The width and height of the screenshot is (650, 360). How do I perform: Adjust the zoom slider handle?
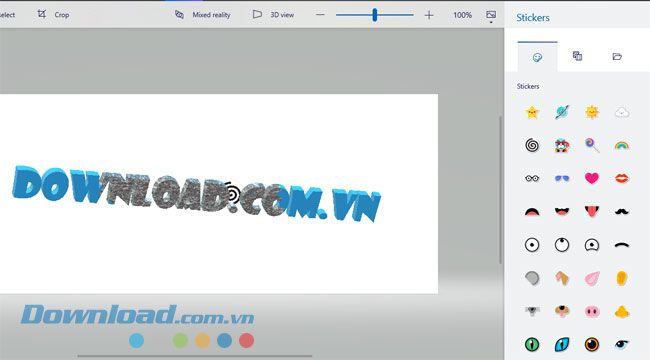pos(375,15)
